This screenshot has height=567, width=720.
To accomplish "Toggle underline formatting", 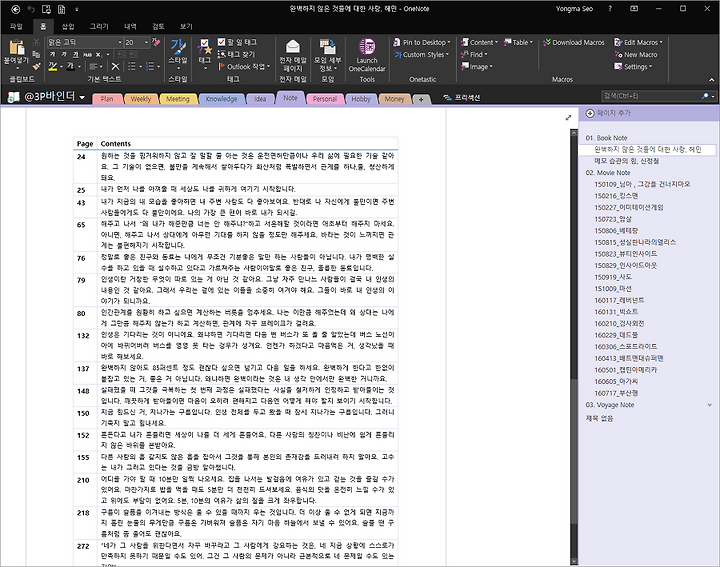I will tap(75, 54).
